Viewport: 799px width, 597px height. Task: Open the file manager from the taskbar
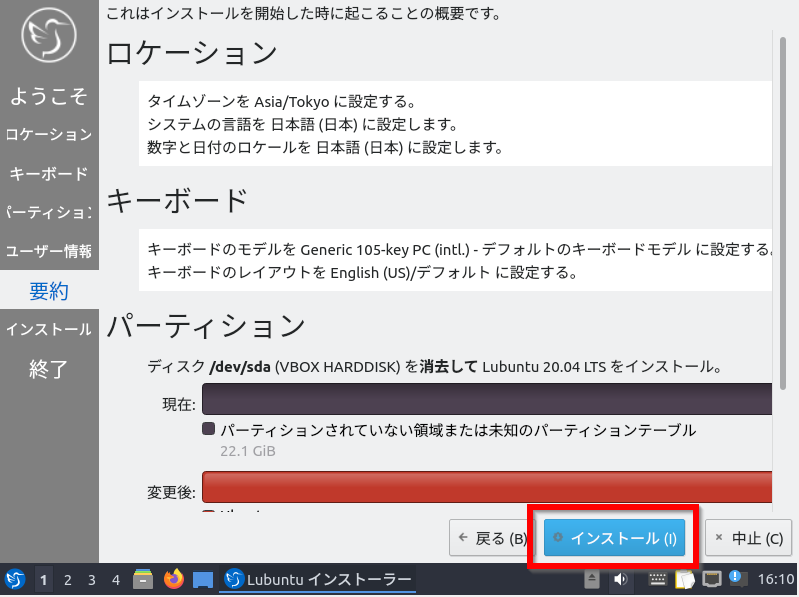tap(143, 579)
